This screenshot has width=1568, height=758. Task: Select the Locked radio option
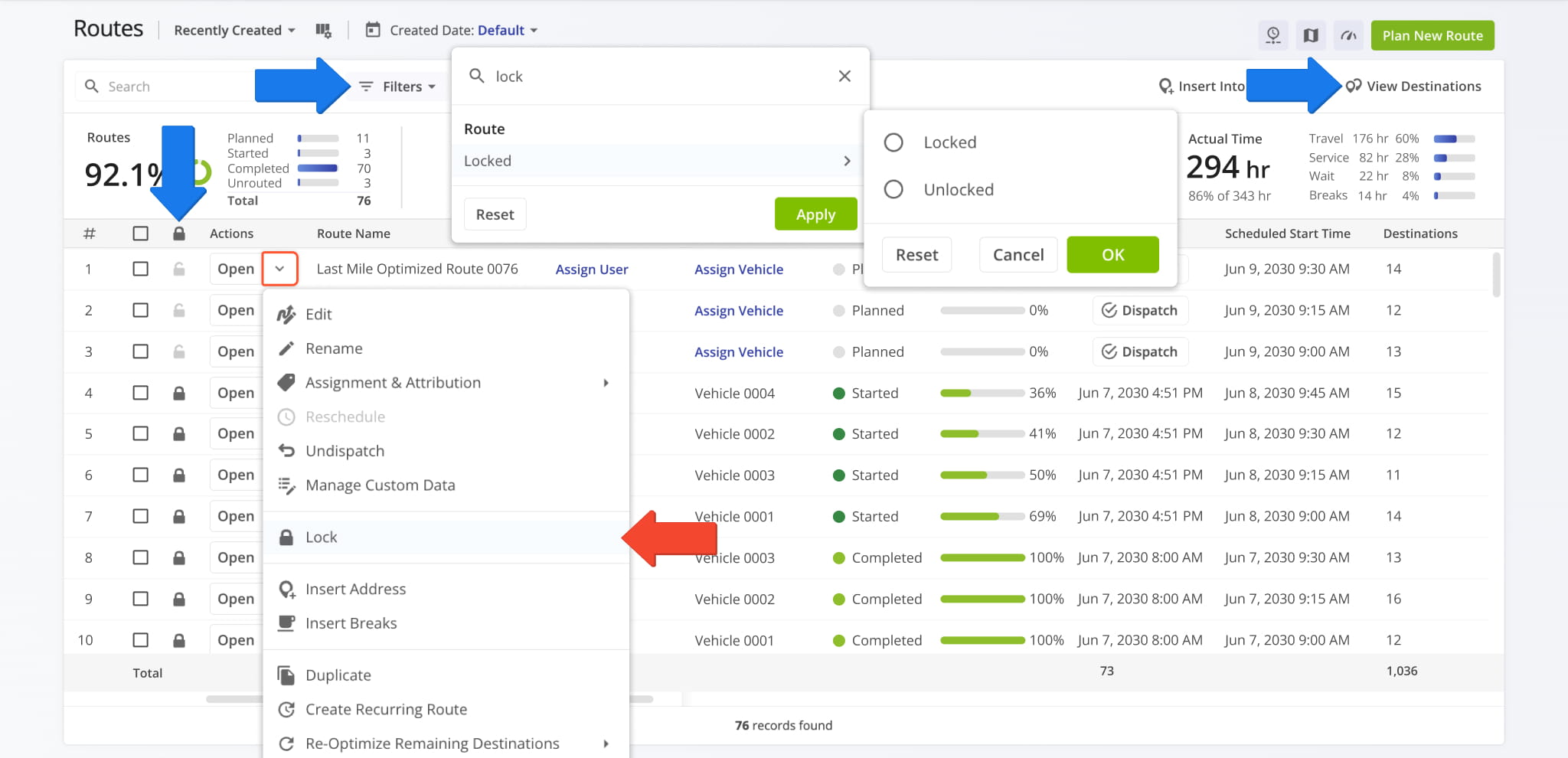tap(893, 142)
